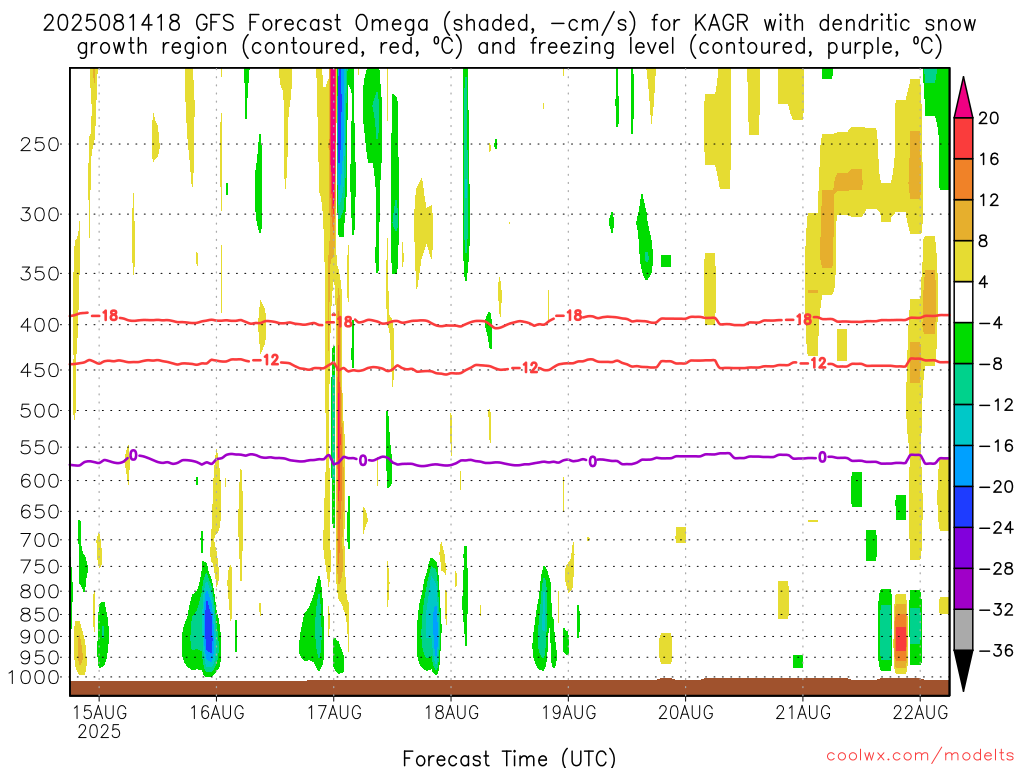Viewport: 1024px width, 768px height.
Task: Click the 300 pressure level label
Action: (39, 214)
